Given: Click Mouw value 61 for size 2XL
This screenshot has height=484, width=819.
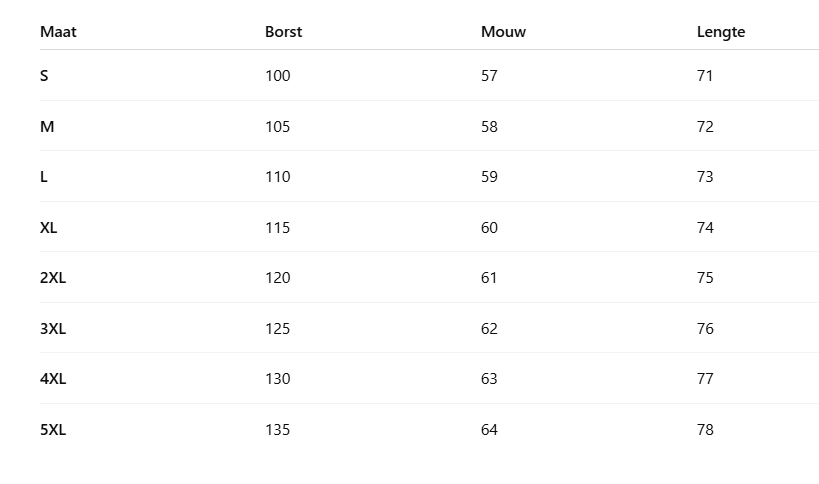Looking at the screenshot, I should 489,278.
